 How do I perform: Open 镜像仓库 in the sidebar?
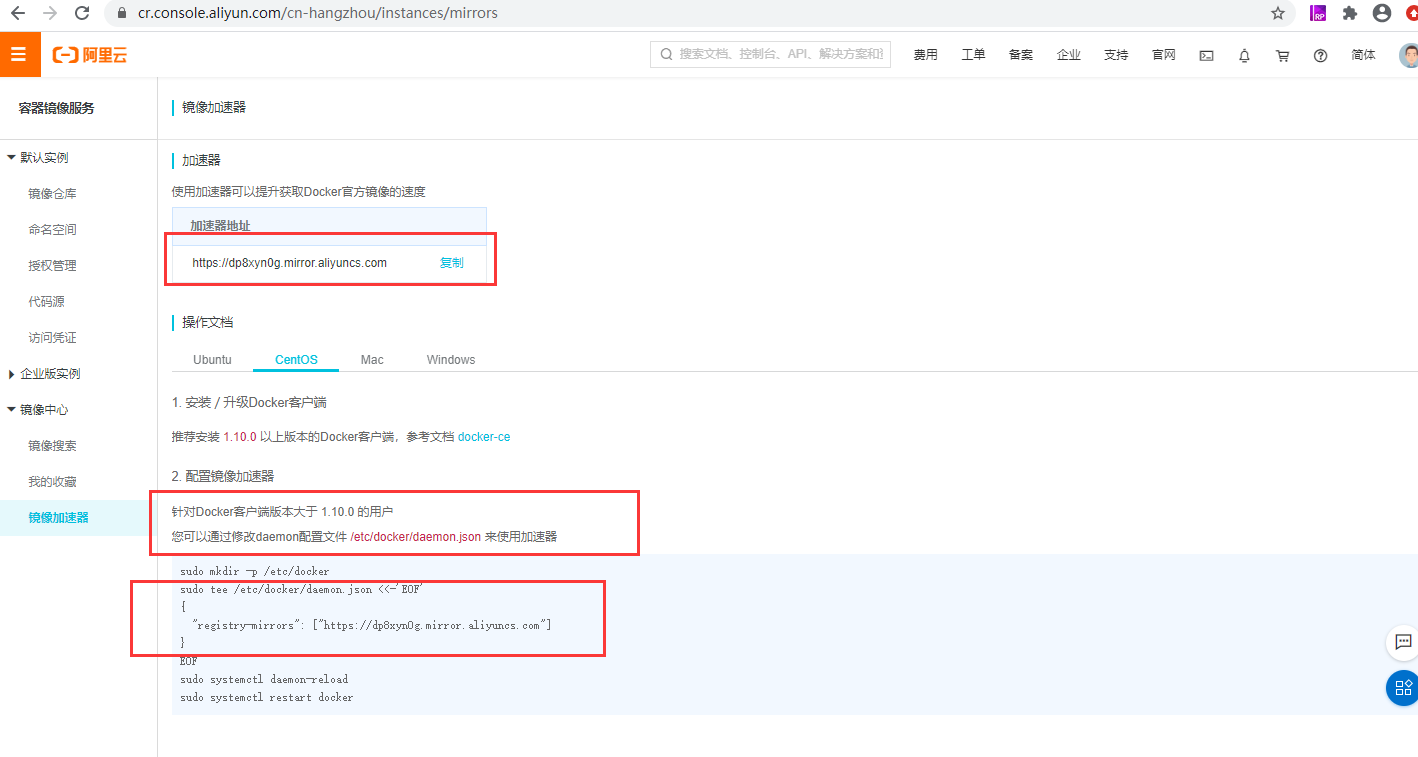pyautogui.click(x=53, y=194)
